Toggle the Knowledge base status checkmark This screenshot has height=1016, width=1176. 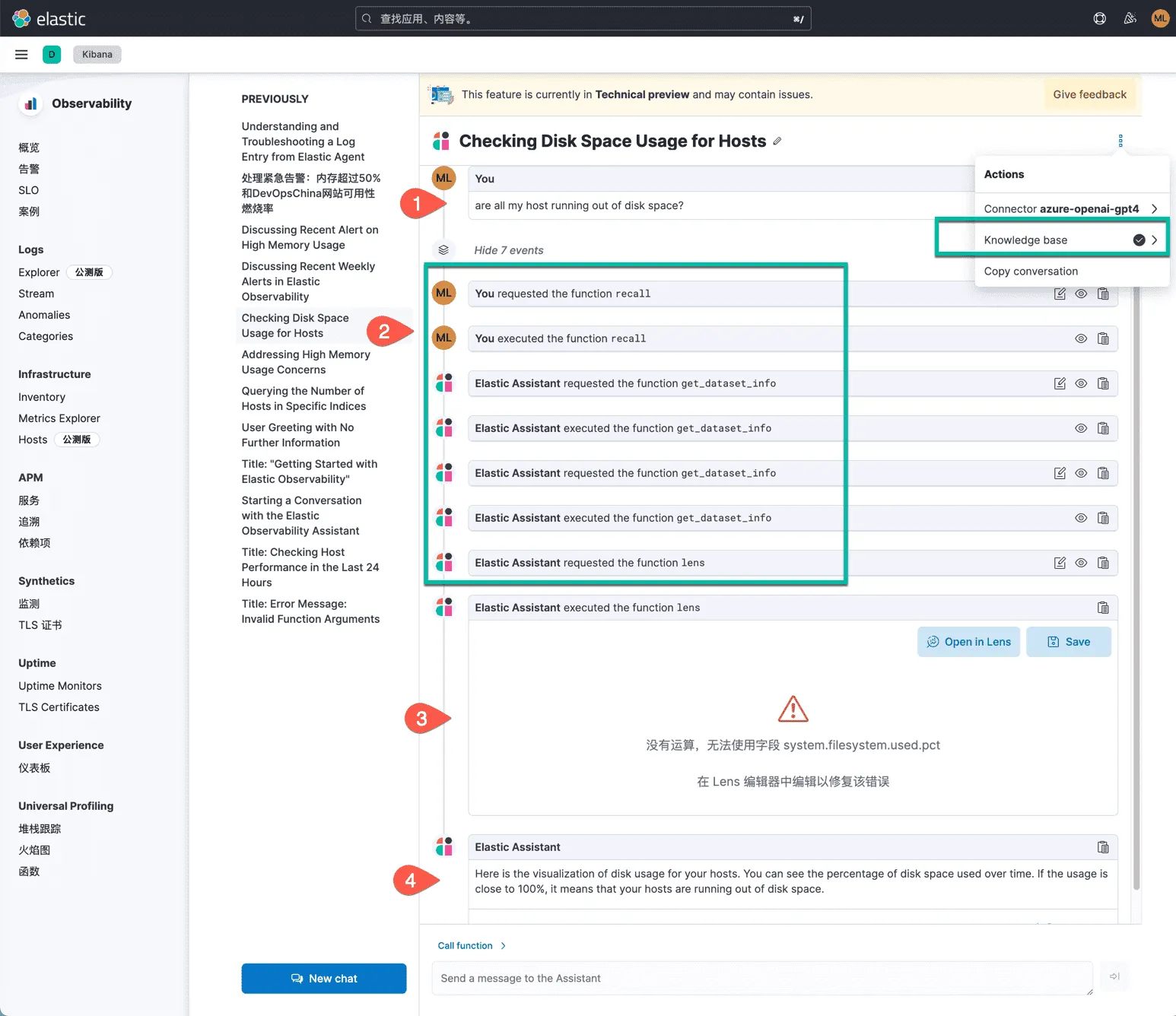(1139, 240)
